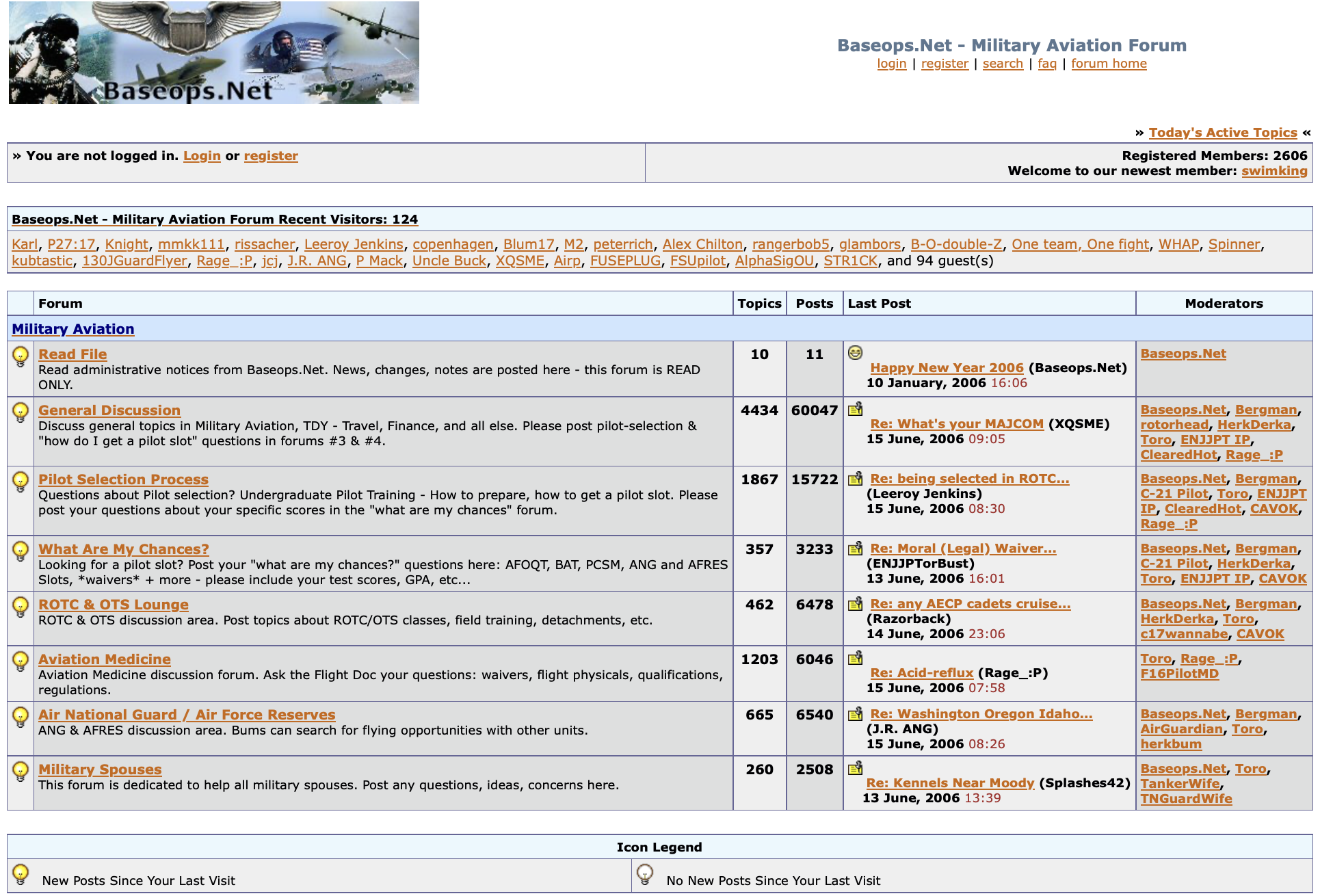Open Today's Active Topics
The width and height of the screenshot is (1320, 896).
click(1222, 133)
